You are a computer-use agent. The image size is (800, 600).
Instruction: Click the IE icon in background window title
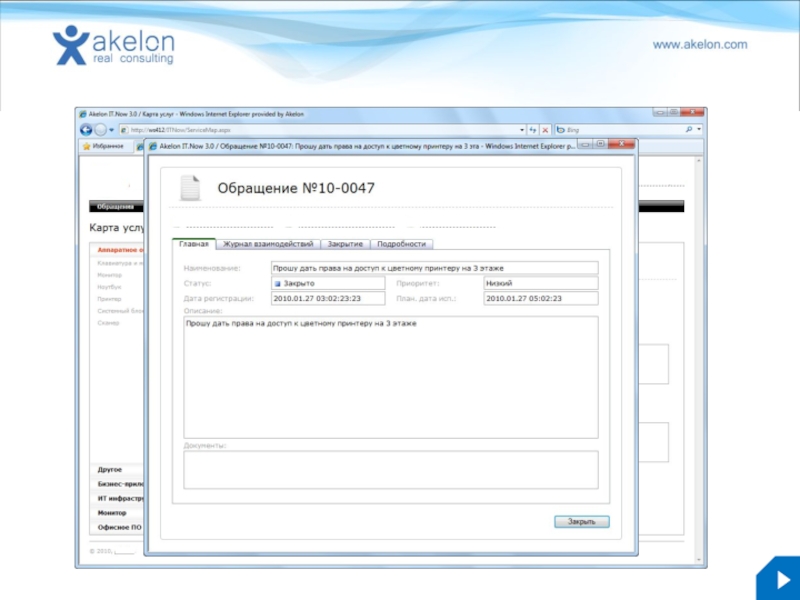(83, 114)
